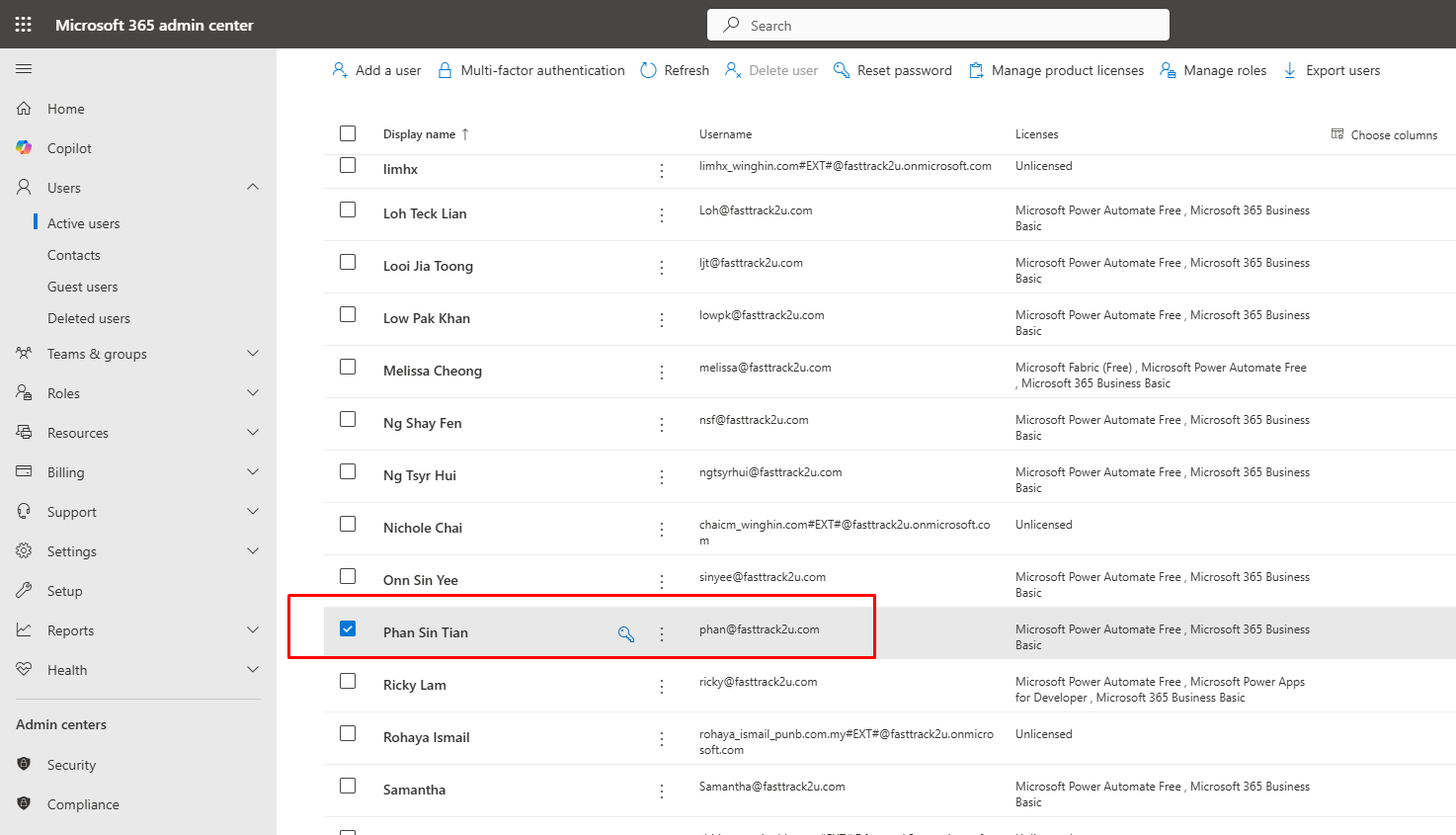Expand the Health section chevron
The image size is (1456, 835).
(253, 669)
